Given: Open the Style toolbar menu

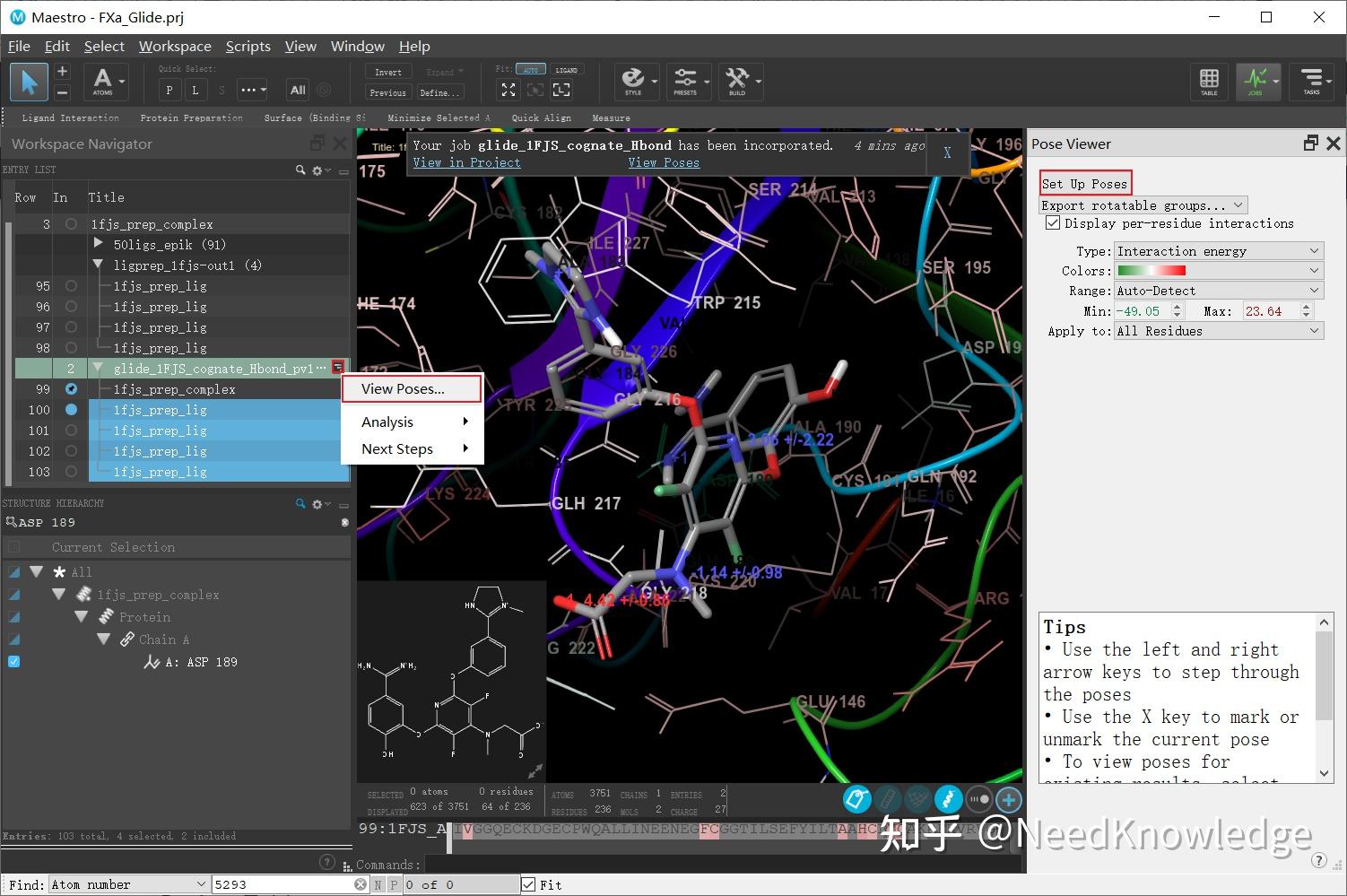Looking at the screenshot, I should [635, 82].
